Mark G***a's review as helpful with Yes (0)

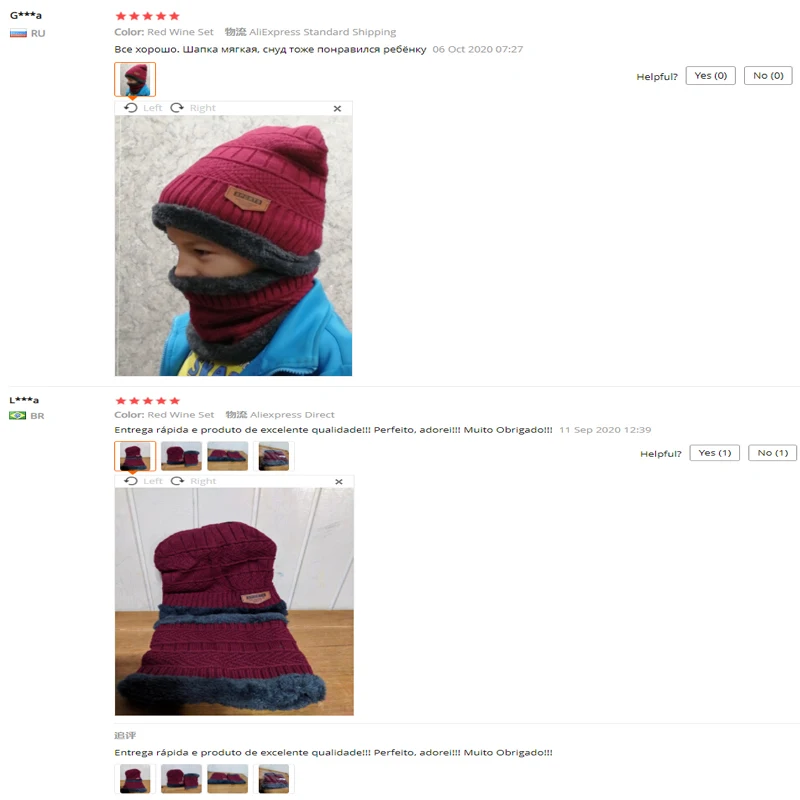(710, 76)
